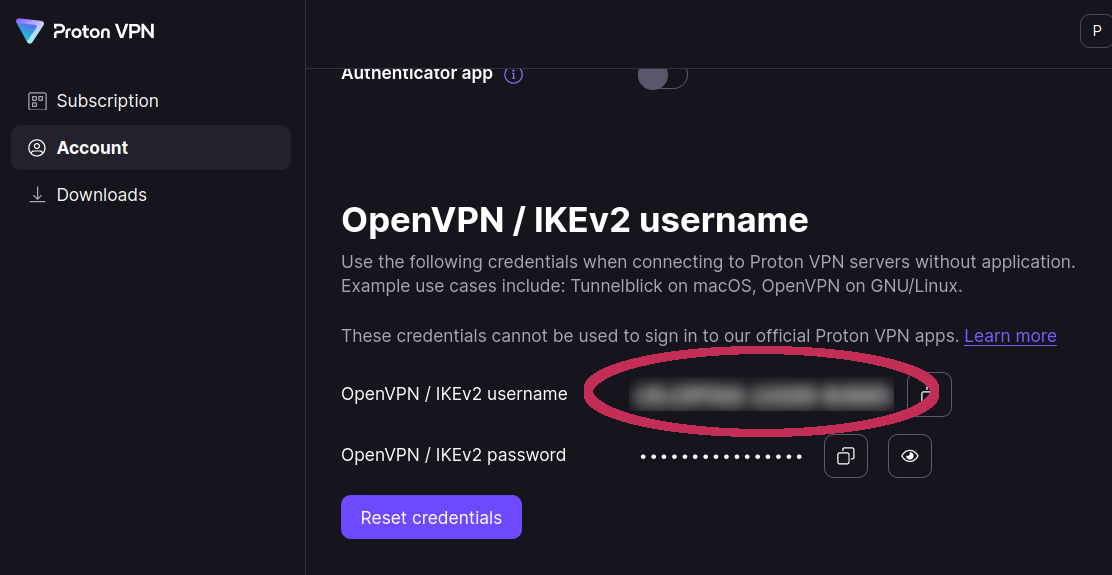Click the Proton VPN shield logo
The image size is (1112, 575).
coord(30,31)
